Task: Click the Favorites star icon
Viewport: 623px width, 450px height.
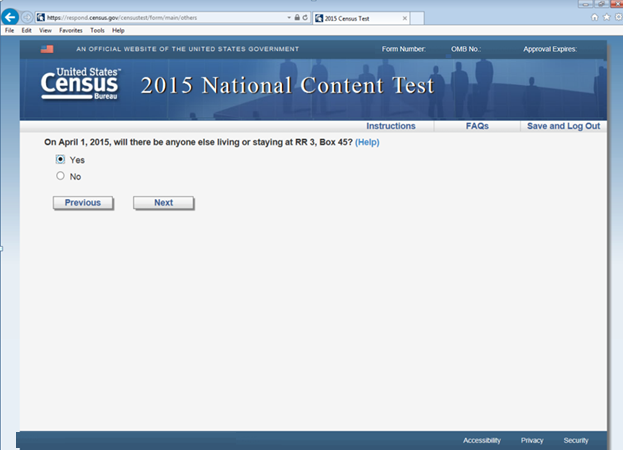Action: (x=606, y=17)
